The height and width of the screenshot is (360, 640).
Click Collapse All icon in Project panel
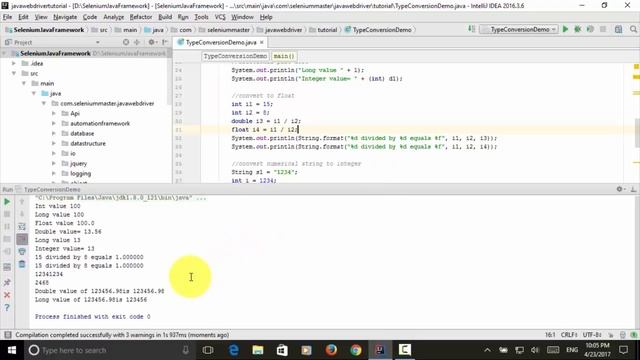[x=137, y=42]
